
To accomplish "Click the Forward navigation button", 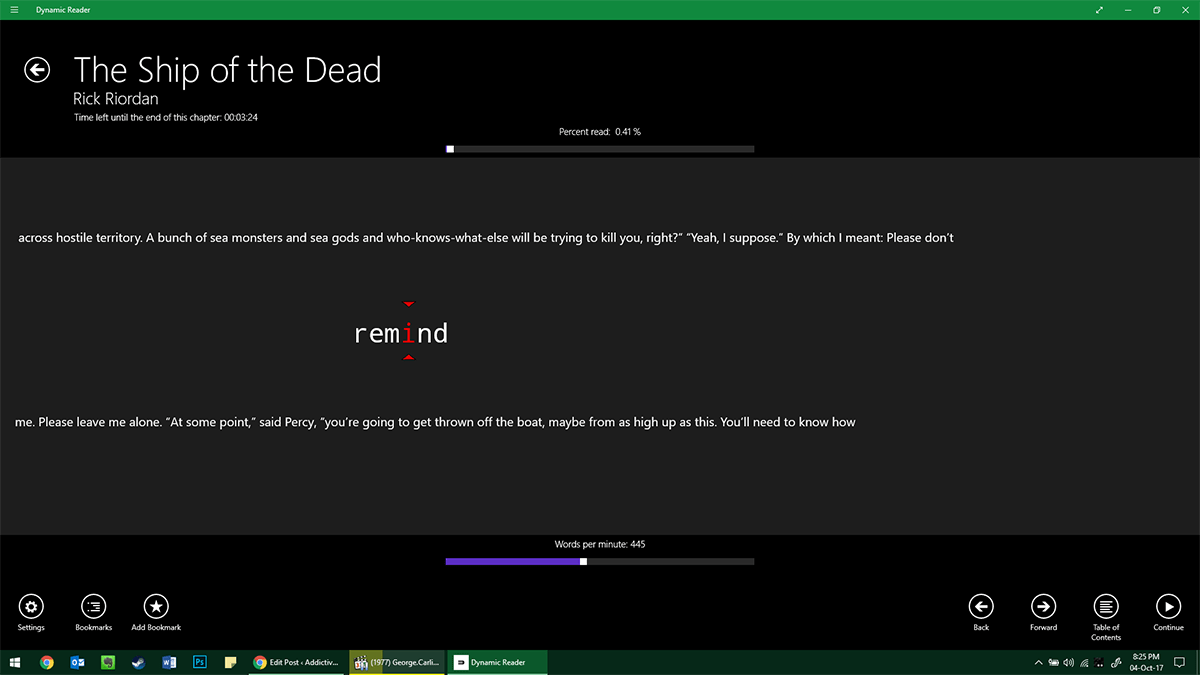I will [x=1043, y=607].
